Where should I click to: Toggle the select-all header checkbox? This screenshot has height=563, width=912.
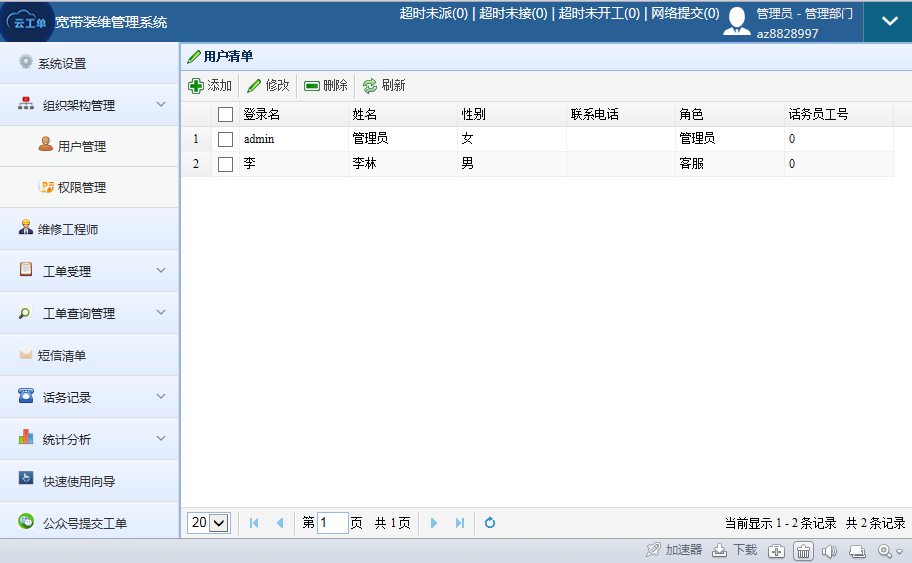(x=226, y=115)
